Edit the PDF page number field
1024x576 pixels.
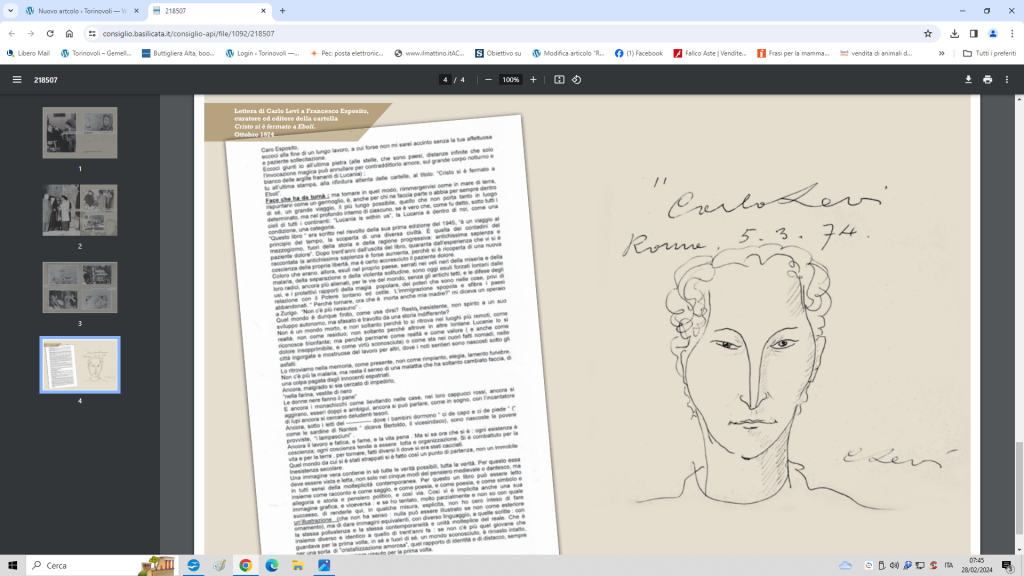[445, 80]
